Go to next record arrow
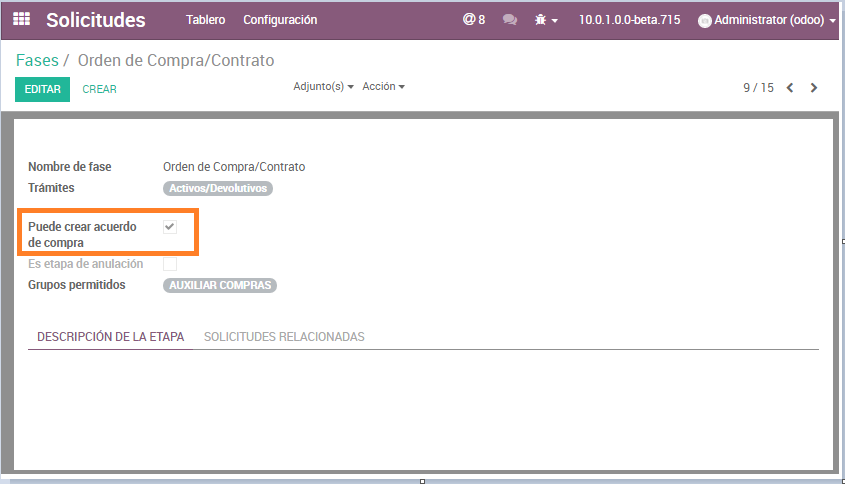 (814, 88)
